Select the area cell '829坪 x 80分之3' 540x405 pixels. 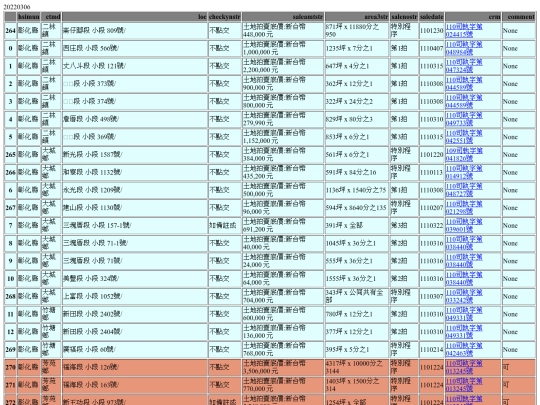pyautogui.click(x=357, y=119)
